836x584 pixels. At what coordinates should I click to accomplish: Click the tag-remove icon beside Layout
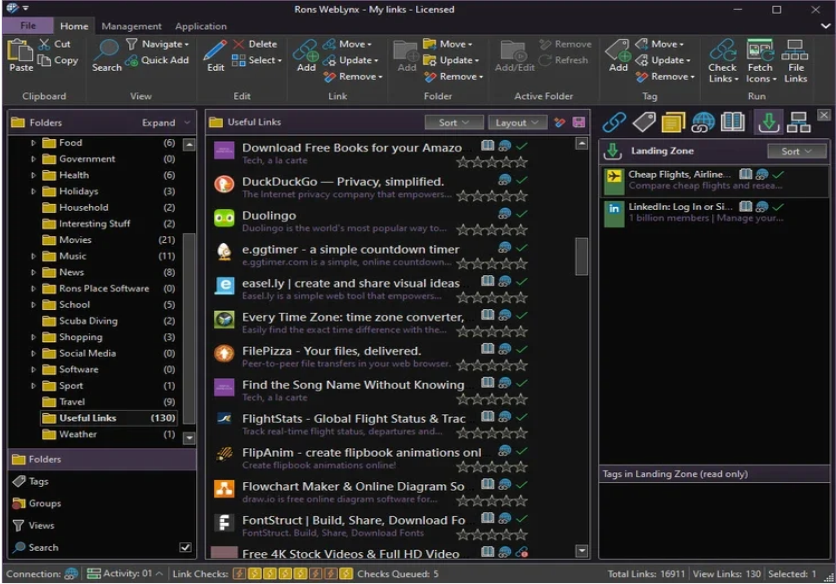[x=559, y=123]
